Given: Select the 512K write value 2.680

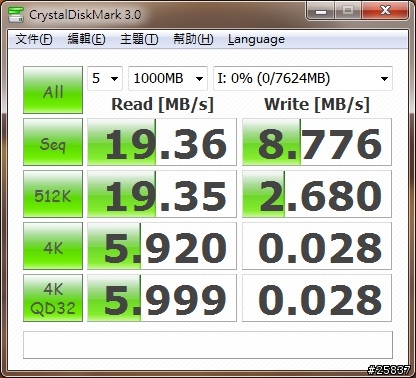Looking at the screenshot, I should 317,194.
